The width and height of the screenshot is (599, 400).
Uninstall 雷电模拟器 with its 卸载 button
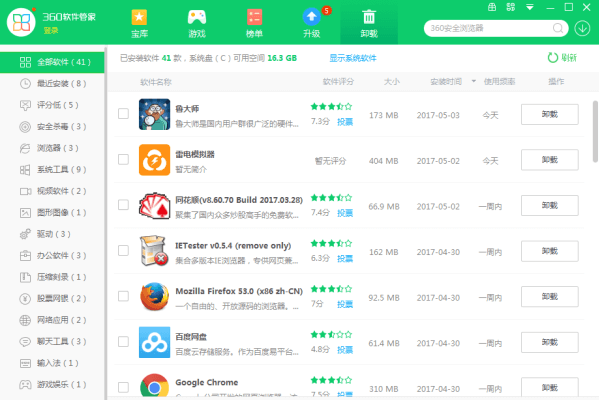coord(550,160)
